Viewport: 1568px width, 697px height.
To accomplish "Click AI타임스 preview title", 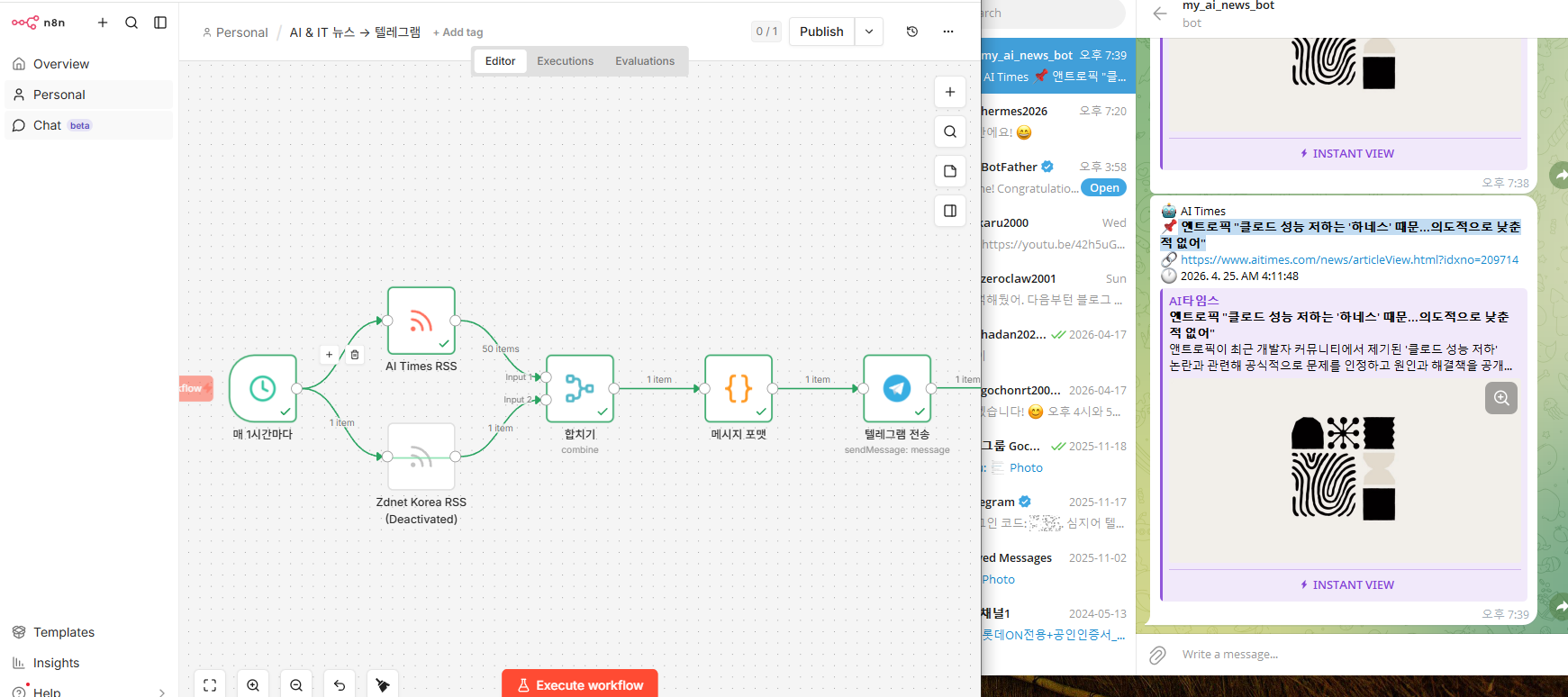I will point(1193,301).
